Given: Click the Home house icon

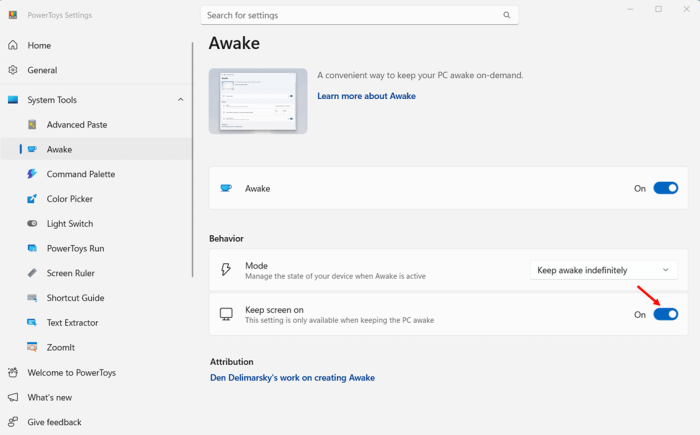Looking at the screenshot, I should (13, 45).
